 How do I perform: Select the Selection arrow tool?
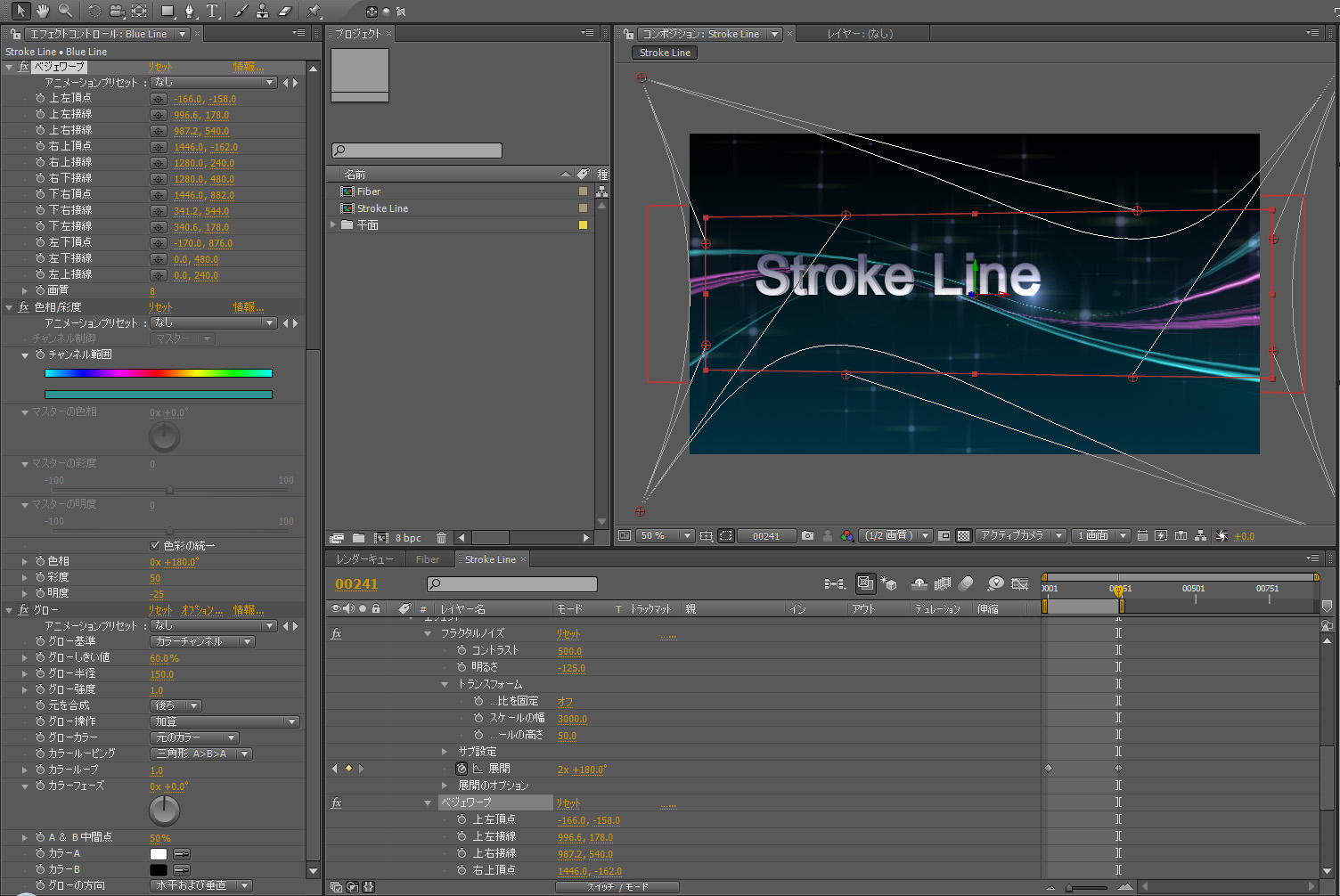(x=20, y=11)
